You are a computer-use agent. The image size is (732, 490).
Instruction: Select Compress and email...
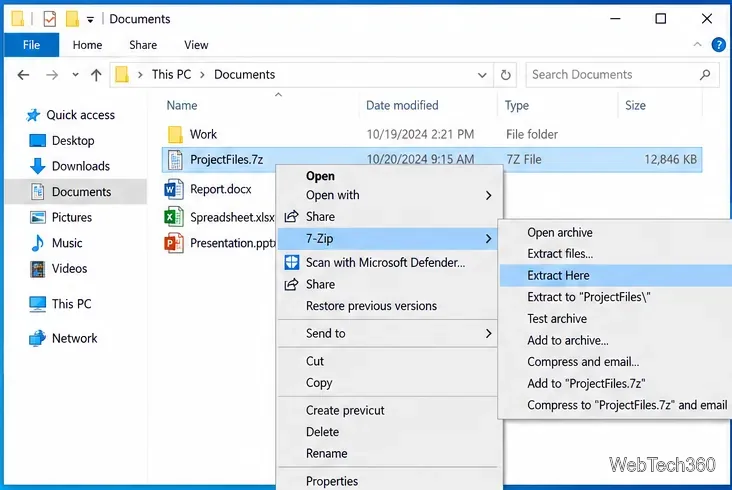583,362
